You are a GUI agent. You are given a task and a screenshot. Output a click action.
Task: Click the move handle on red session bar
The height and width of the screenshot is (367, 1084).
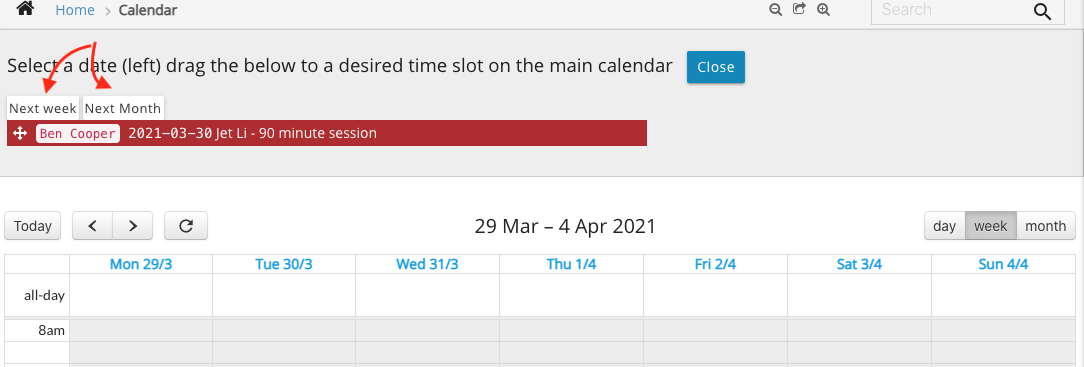[20, 133]
